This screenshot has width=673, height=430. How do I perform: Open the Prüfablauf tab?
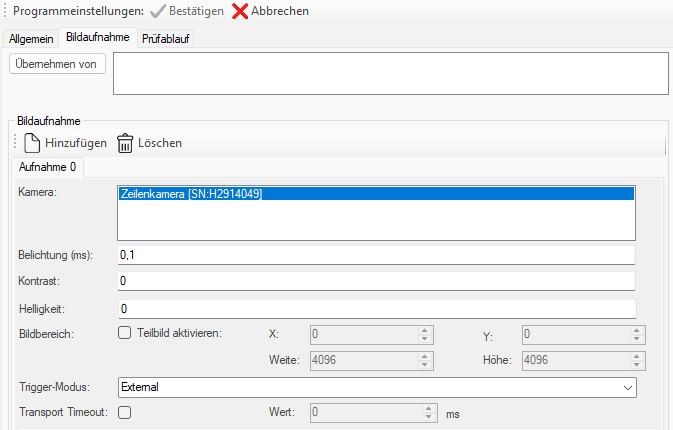(165, 38)
